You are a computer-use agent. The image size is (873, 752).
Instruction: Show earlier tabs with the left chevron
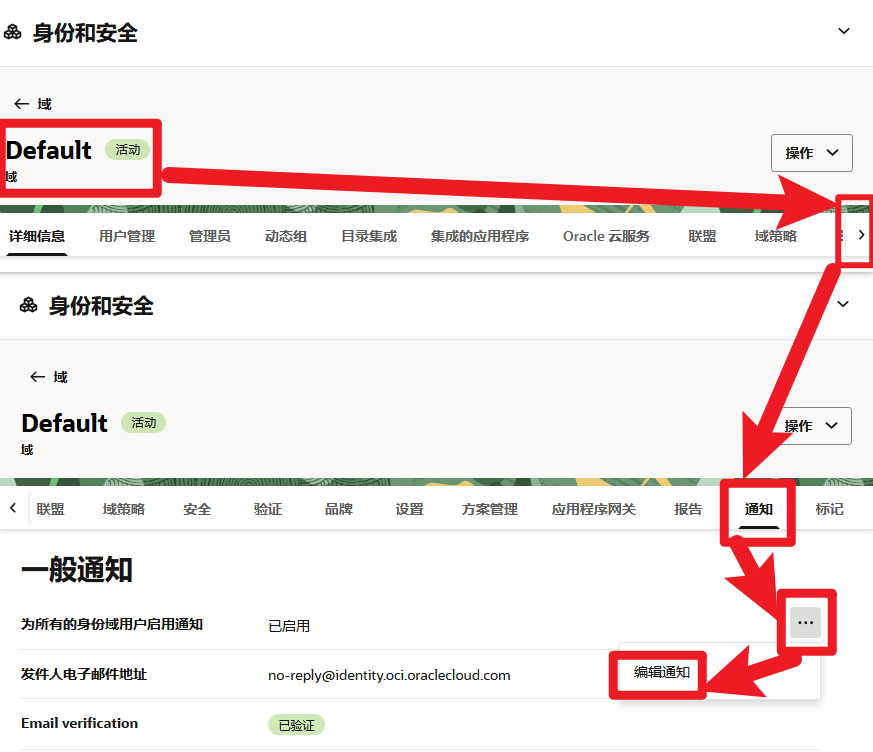(13, 508)
